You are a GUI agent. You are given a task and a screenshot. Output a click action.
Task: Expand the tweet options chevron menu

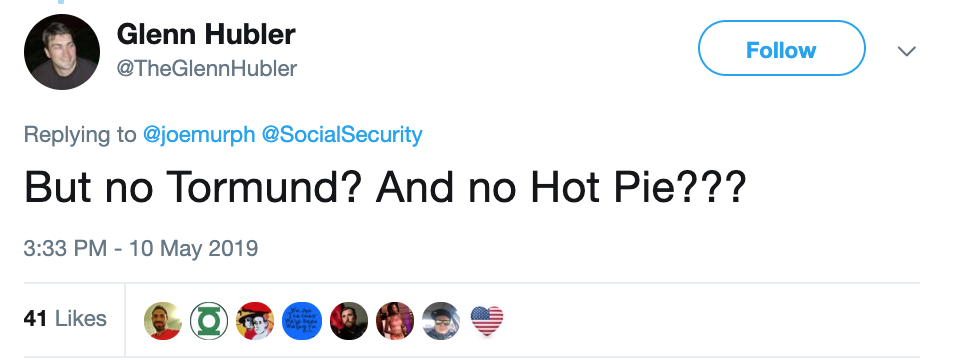point(907,51)
